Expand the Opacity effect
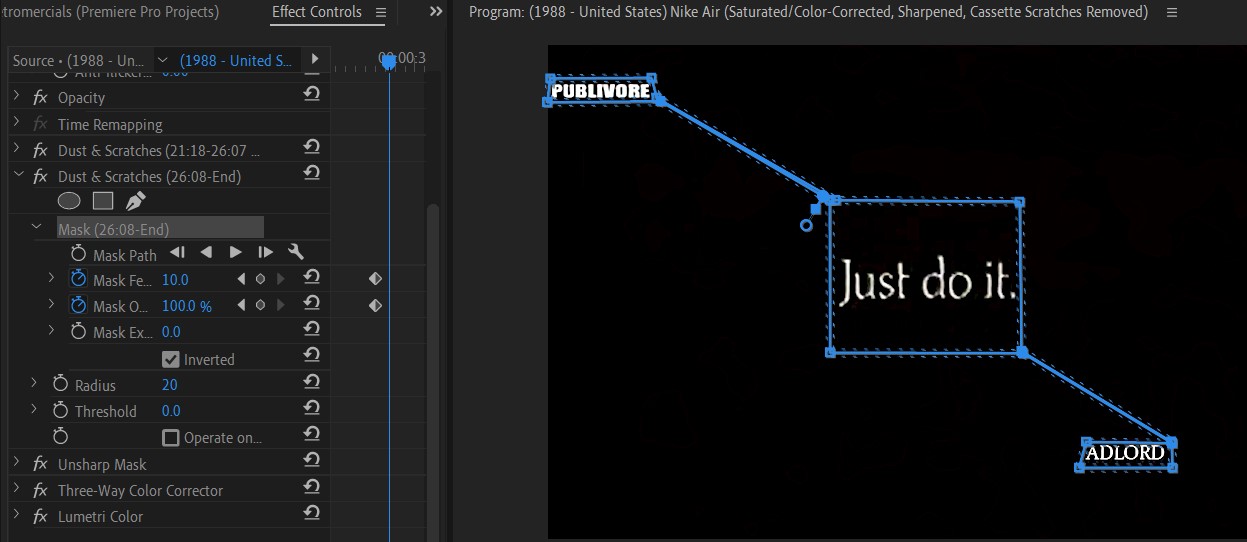 (x=16, y=97)
